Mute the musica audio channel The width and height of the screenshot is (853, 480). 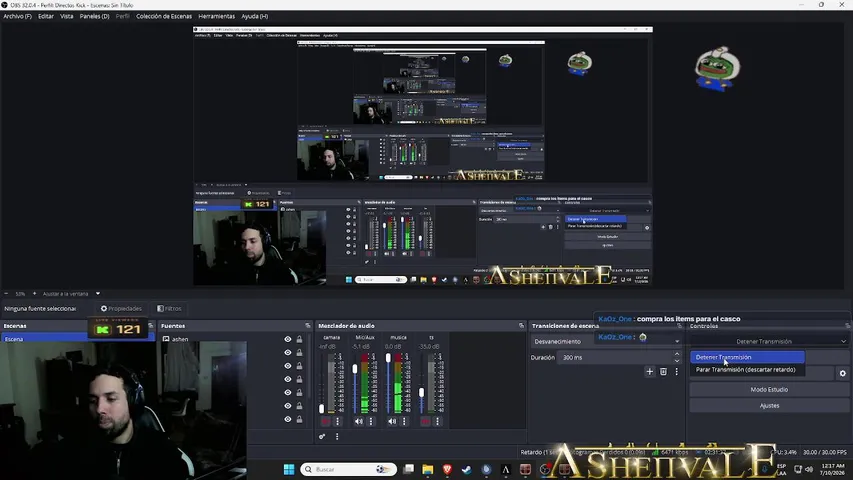pos(392,421)
